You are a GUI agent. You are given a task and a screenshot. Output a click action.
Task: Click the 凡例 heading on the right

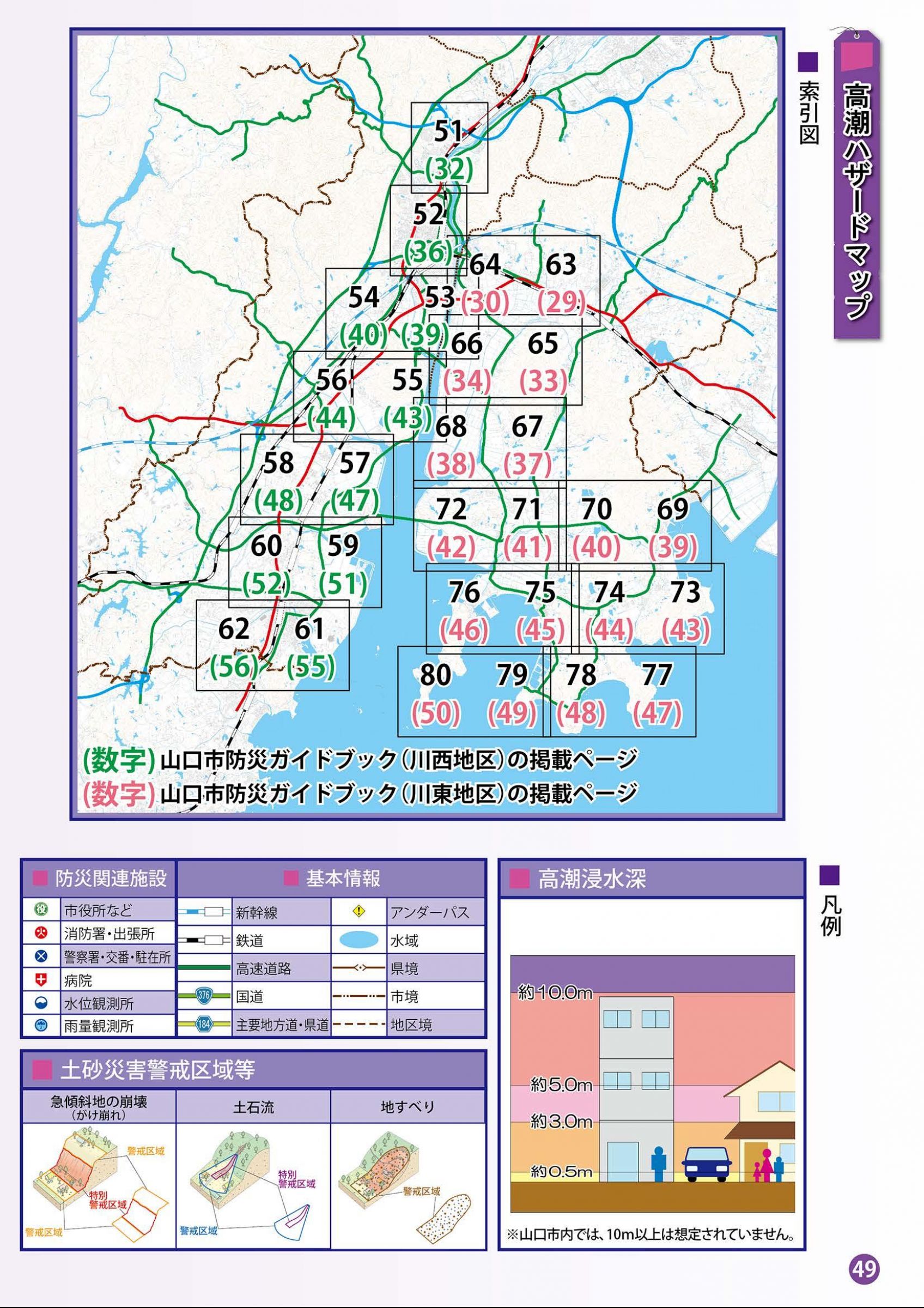click(x=830, y=916)
